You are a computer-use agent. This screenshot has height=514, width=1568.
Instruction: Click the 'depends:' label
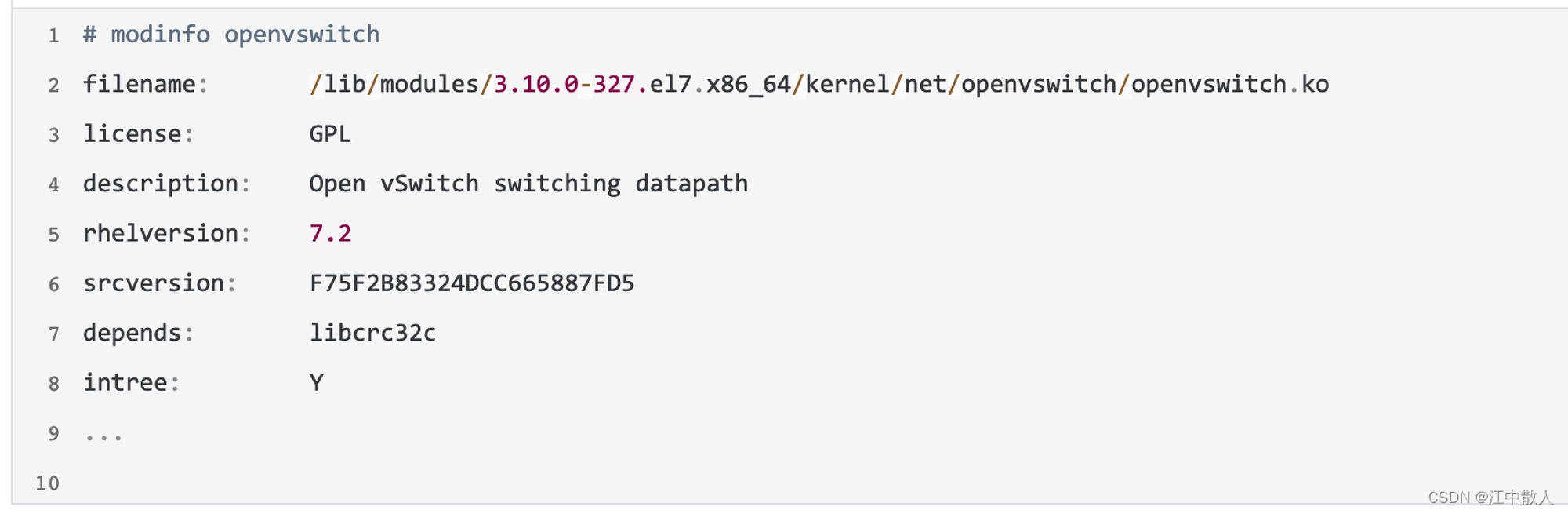[138, 333]
